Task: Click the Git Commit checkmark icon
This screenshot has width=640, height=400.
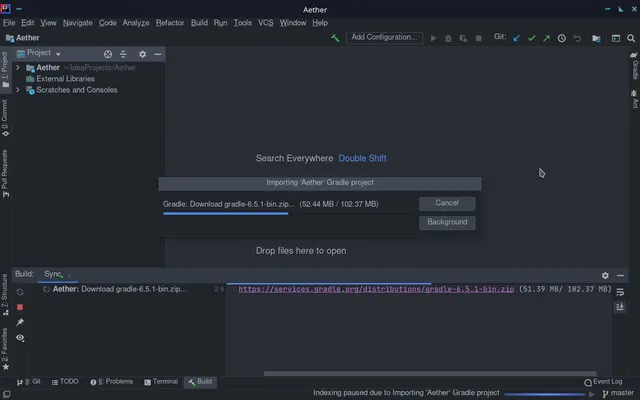Action: tap(531, 38)
